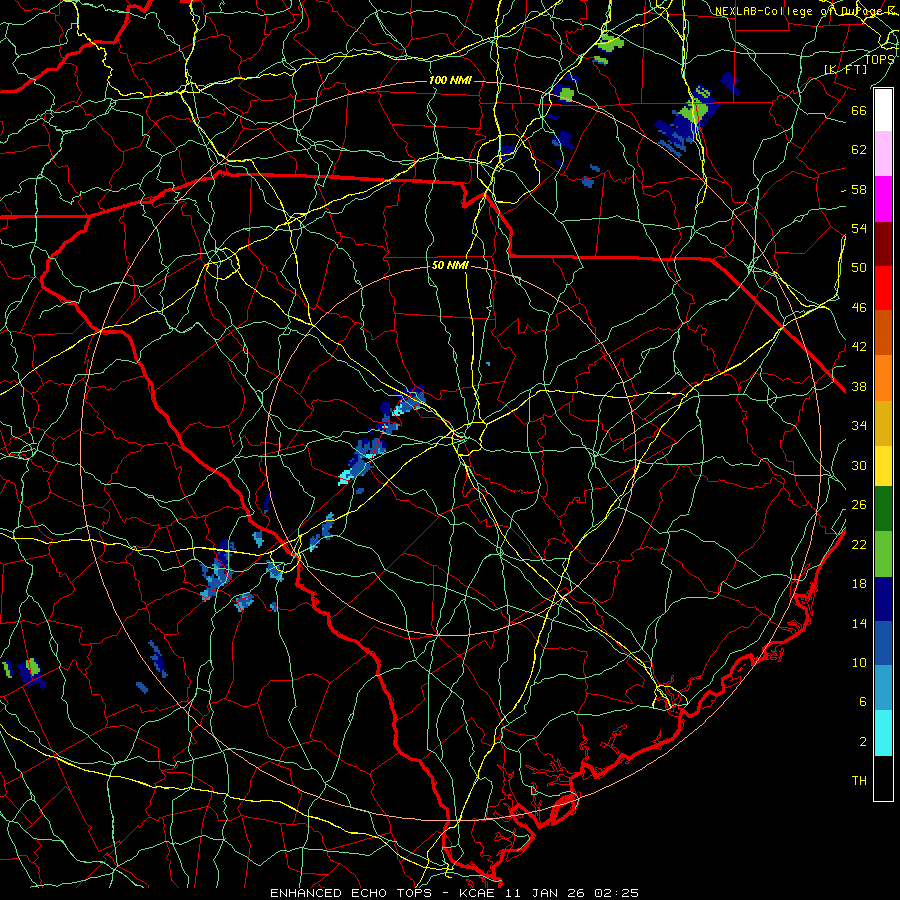Click the 22 legend value

859,544
